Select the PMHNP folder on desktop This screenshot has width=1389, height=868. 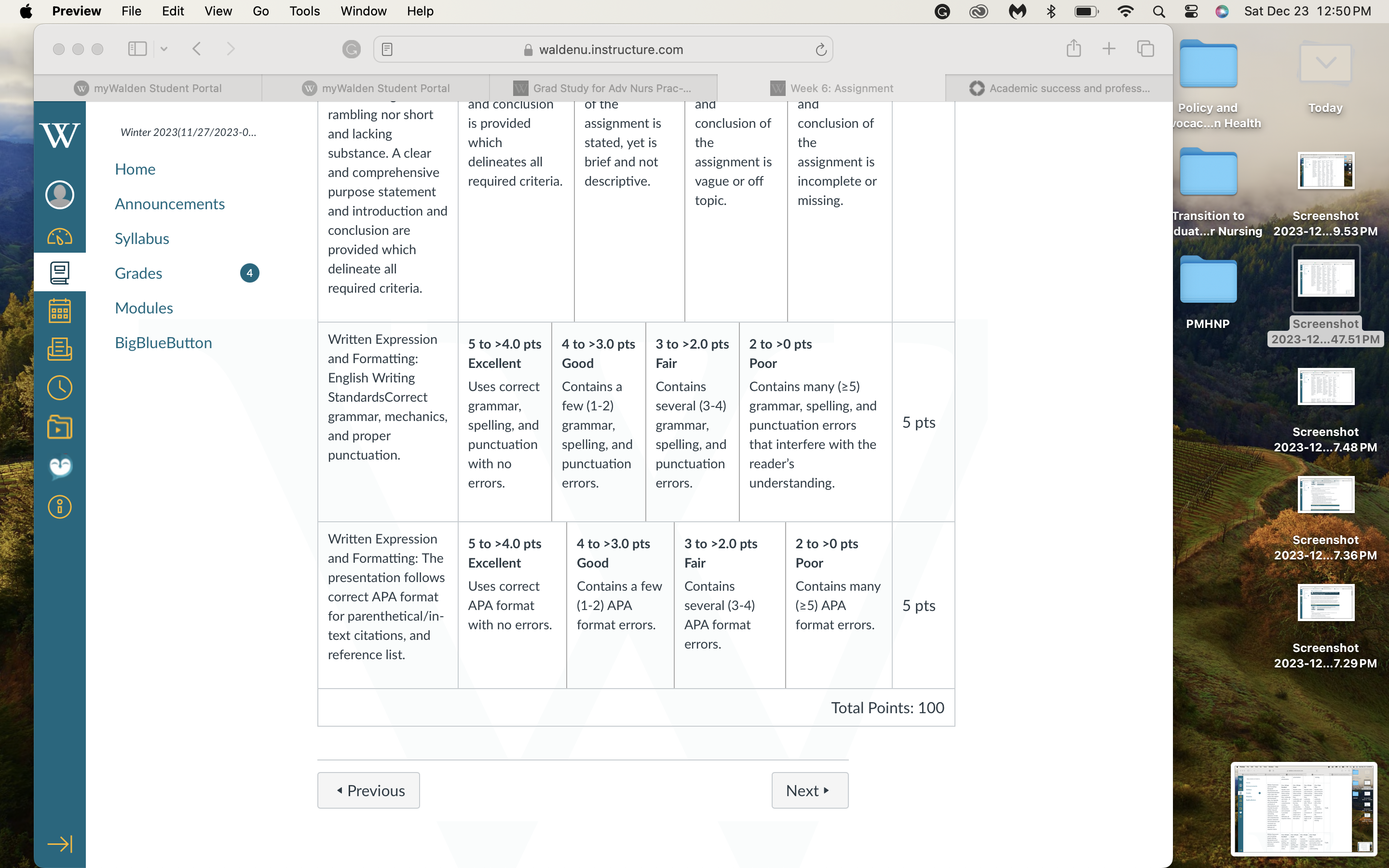click(1208, 293)
